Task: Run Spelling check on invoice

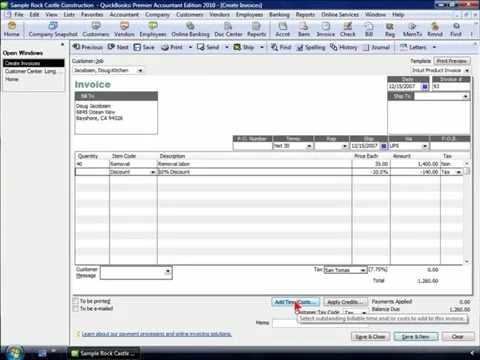Action: click(x=311, y=47)
